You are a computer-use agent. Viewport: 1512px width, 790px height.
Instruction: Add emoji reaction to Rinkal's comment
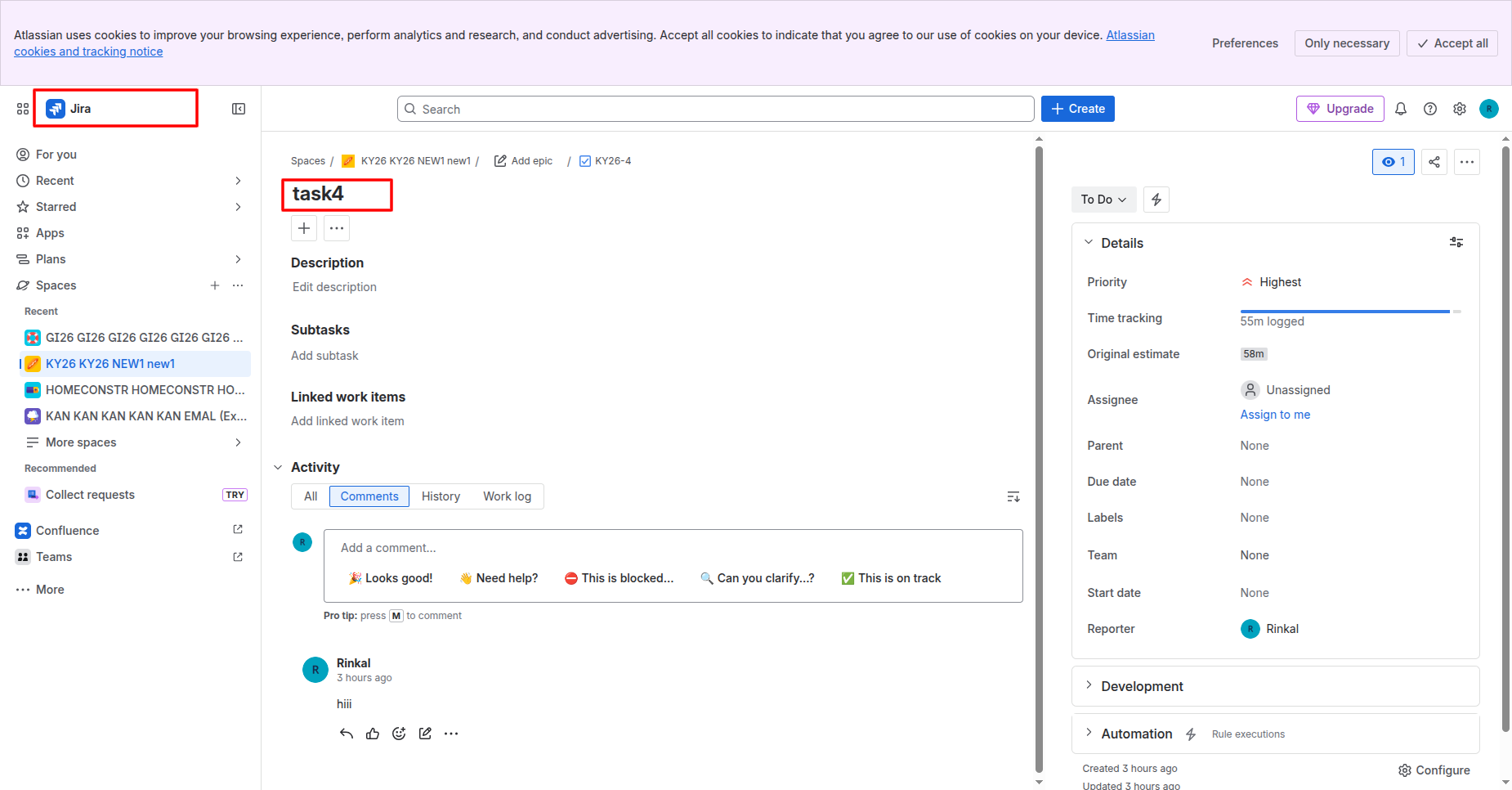pyautogui.click(x=399, y=734)
